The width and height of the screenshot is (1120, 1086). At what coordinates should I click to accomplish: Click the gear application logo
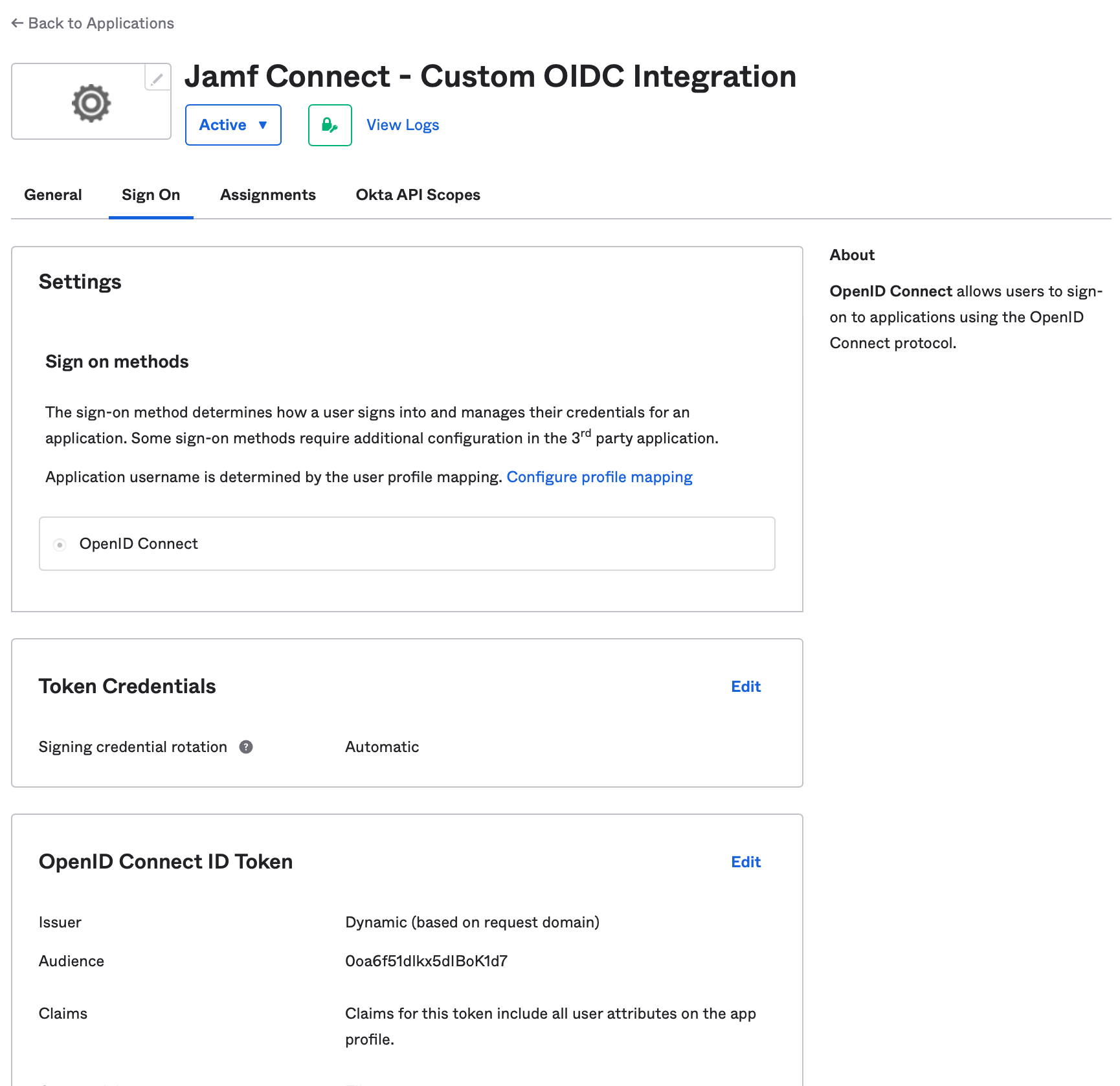pyautogui.click(x=91, y=102)
